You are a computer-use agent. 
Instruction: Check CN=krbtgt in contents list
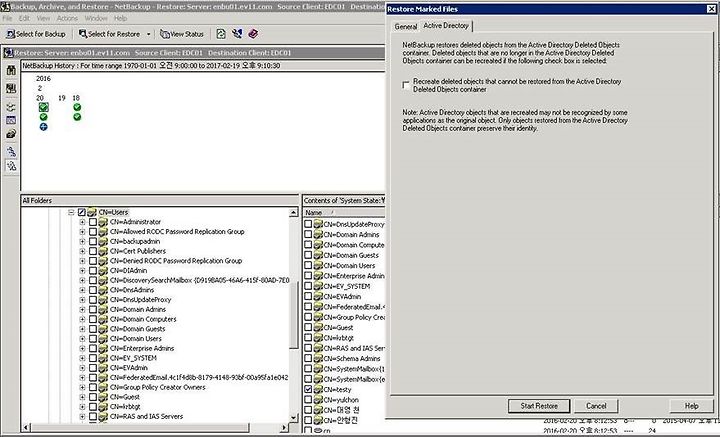(x=308, y=338)
